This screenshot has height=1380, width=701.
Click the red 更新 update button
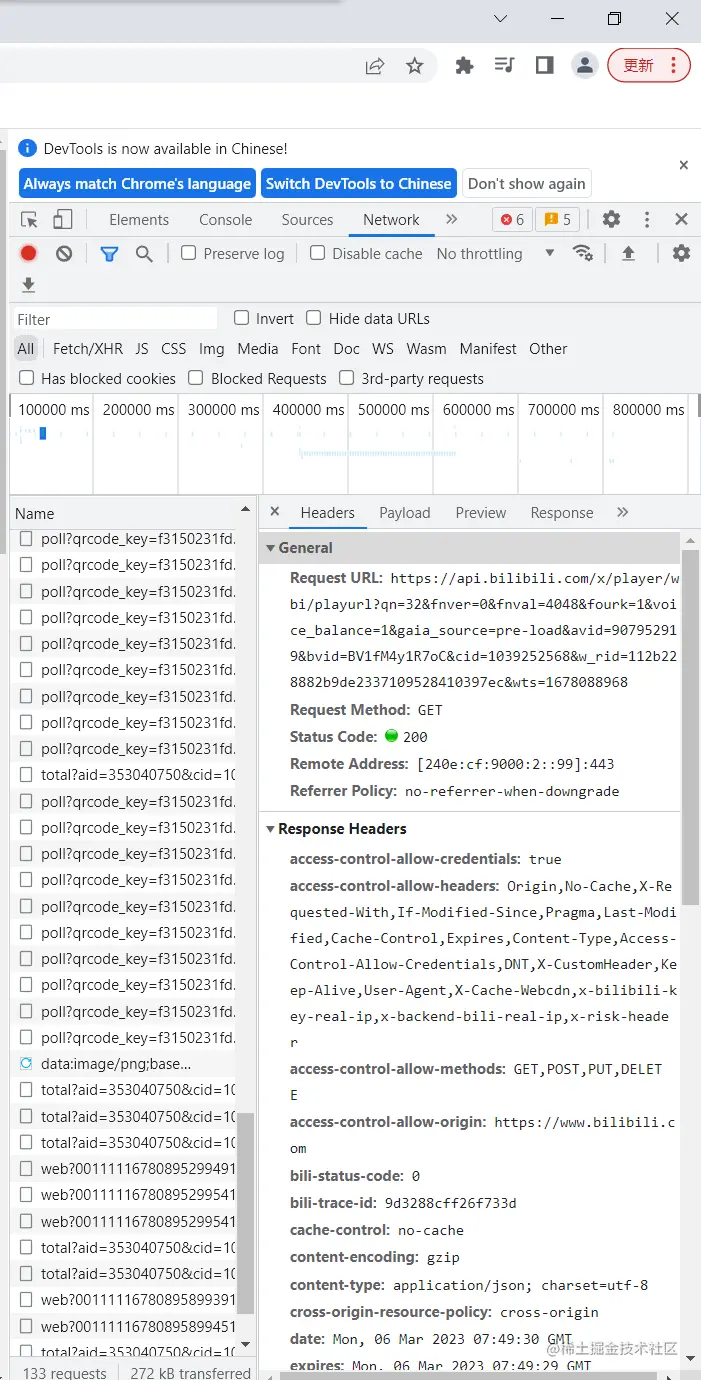tap(649, 66)
